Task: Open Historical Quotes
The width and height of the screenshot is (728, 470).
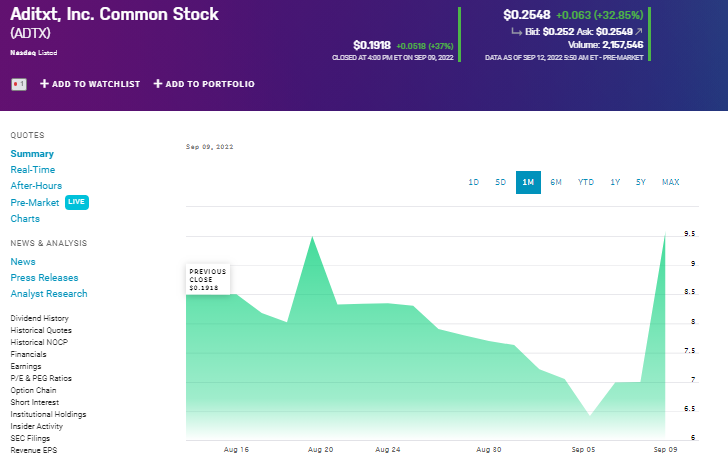Action: coord(41,330)
